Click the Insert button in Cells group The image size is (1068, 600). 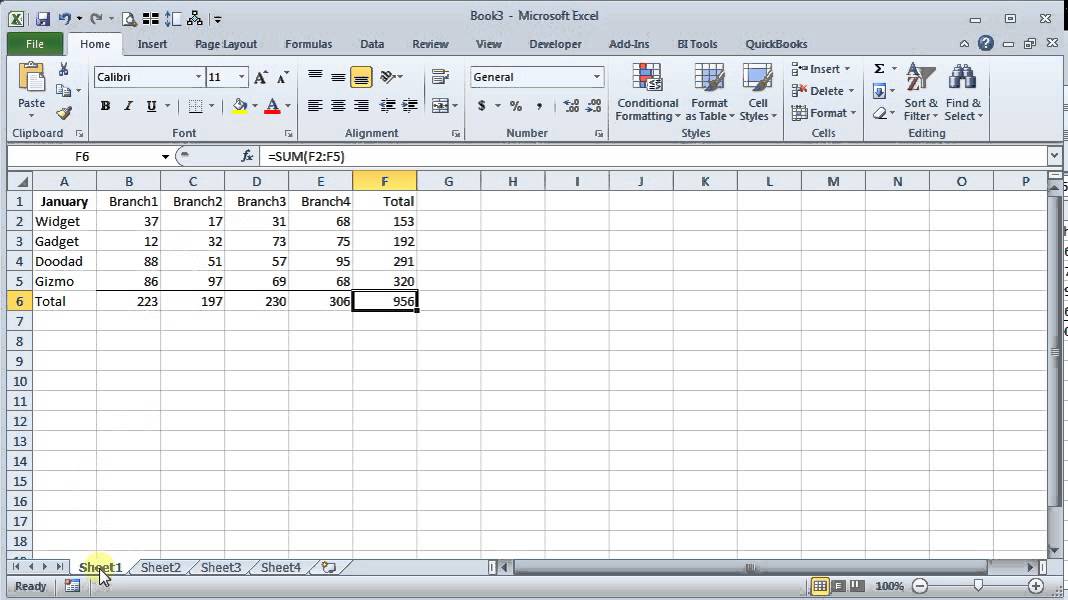pos(822,68)
